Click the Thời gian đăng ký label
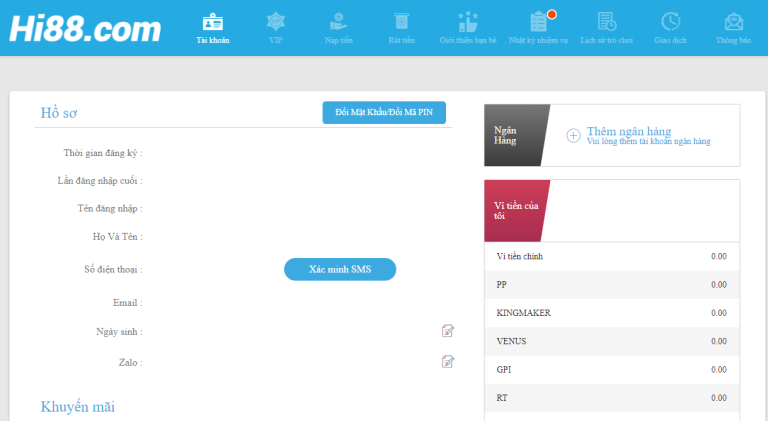 pyautogui.click(x=103, y=153)
